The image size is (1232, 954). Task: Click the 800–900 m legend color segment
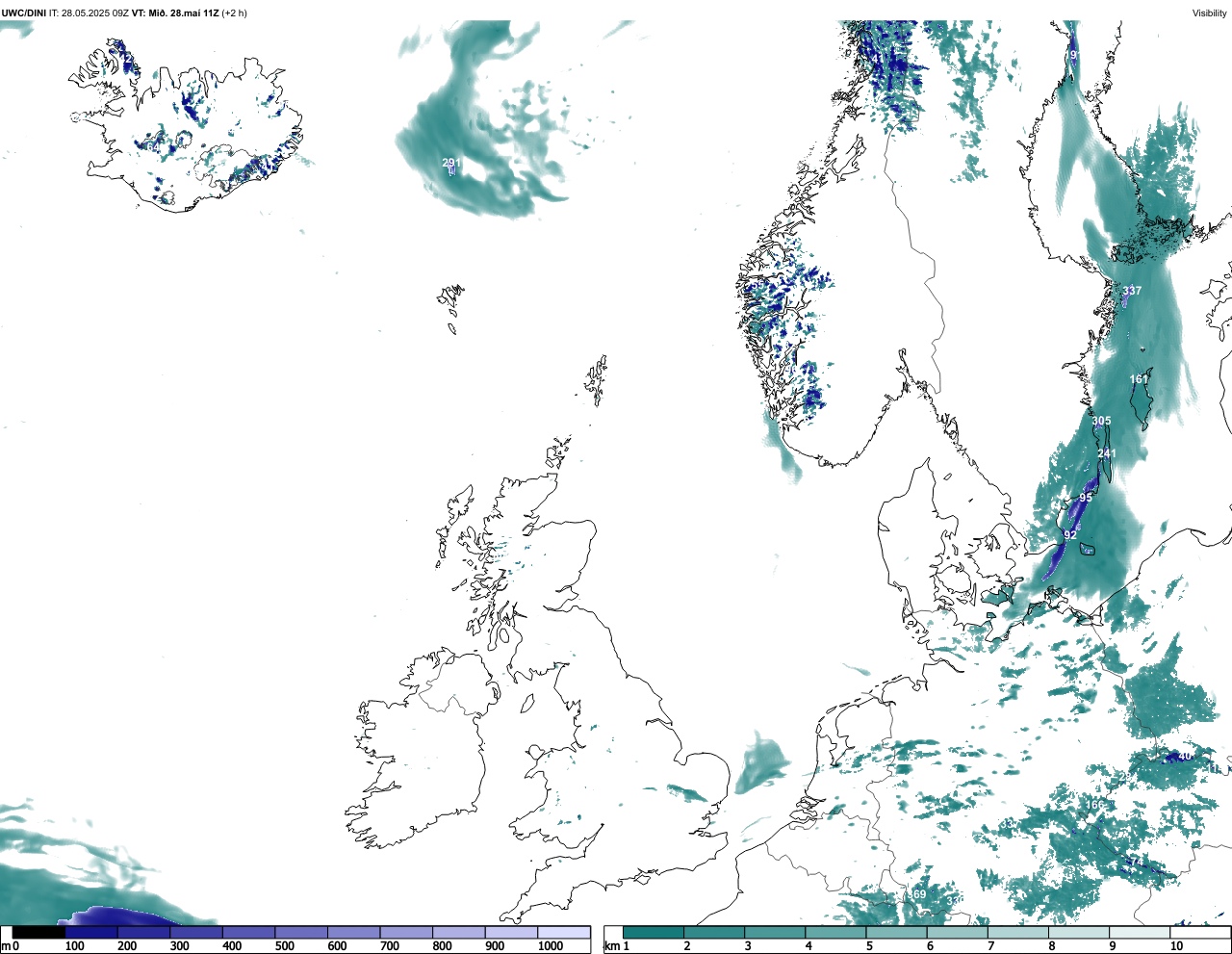click(458, 932)
